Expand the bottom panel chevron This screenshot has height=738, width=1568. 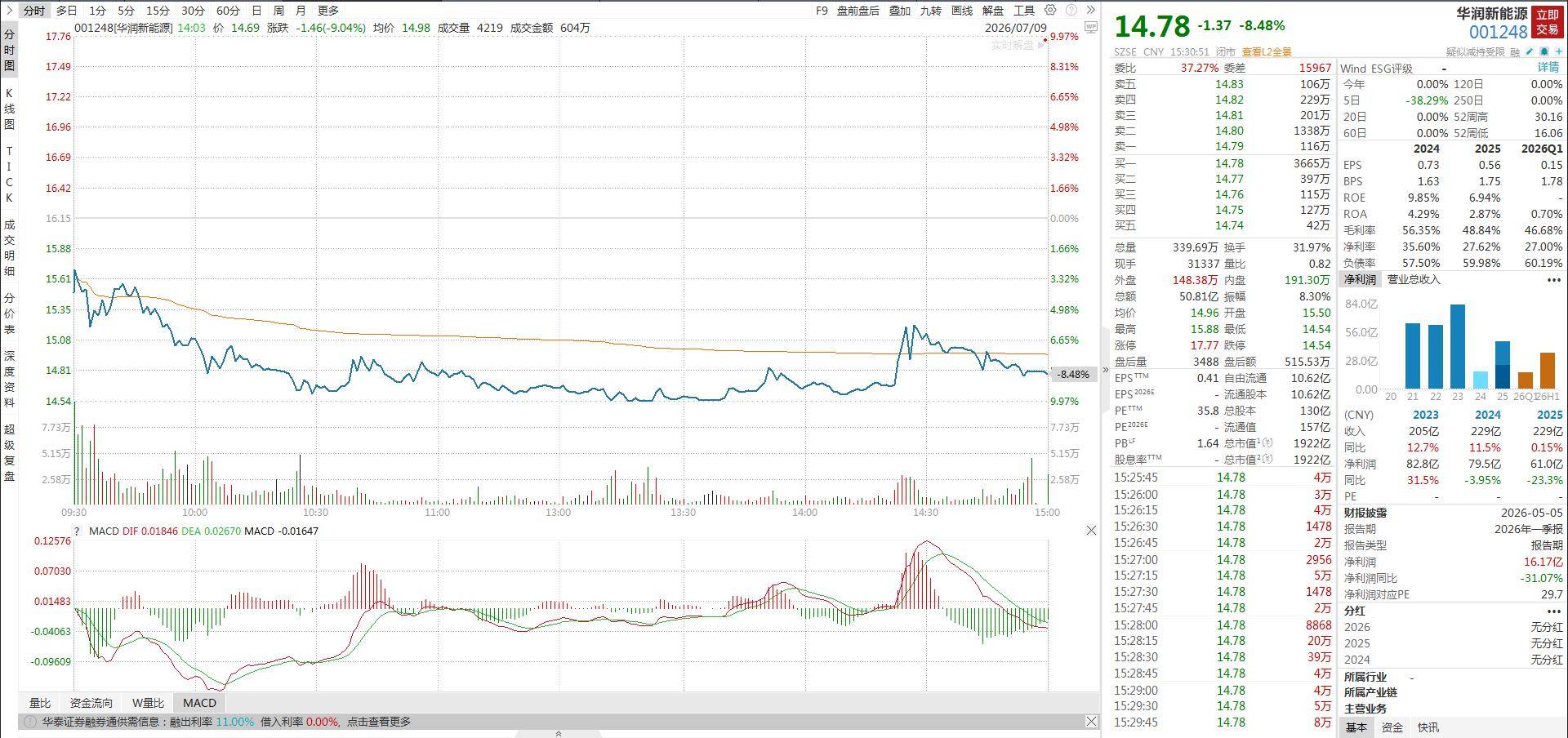559,734
